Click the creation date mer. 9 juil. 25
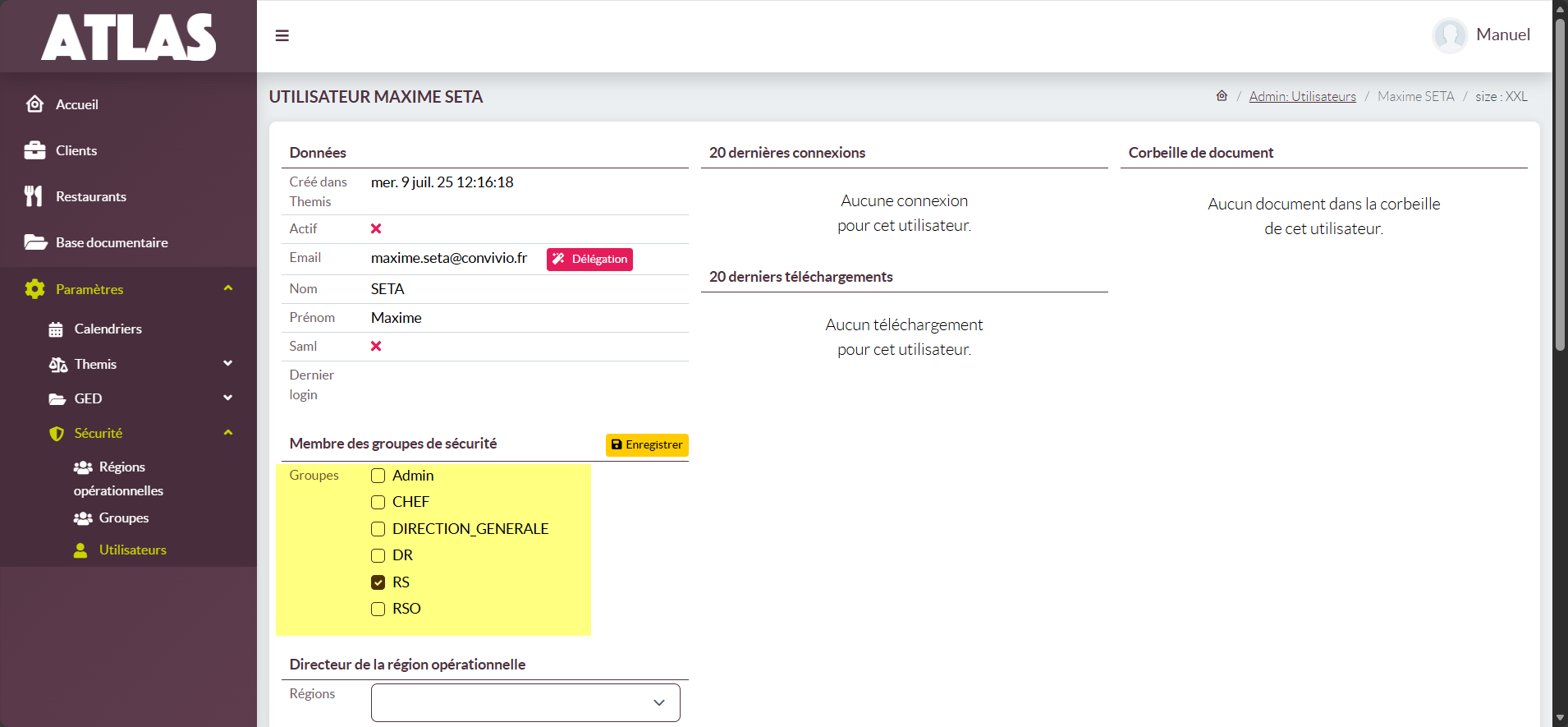1568x727 pixels. [442, 182]
